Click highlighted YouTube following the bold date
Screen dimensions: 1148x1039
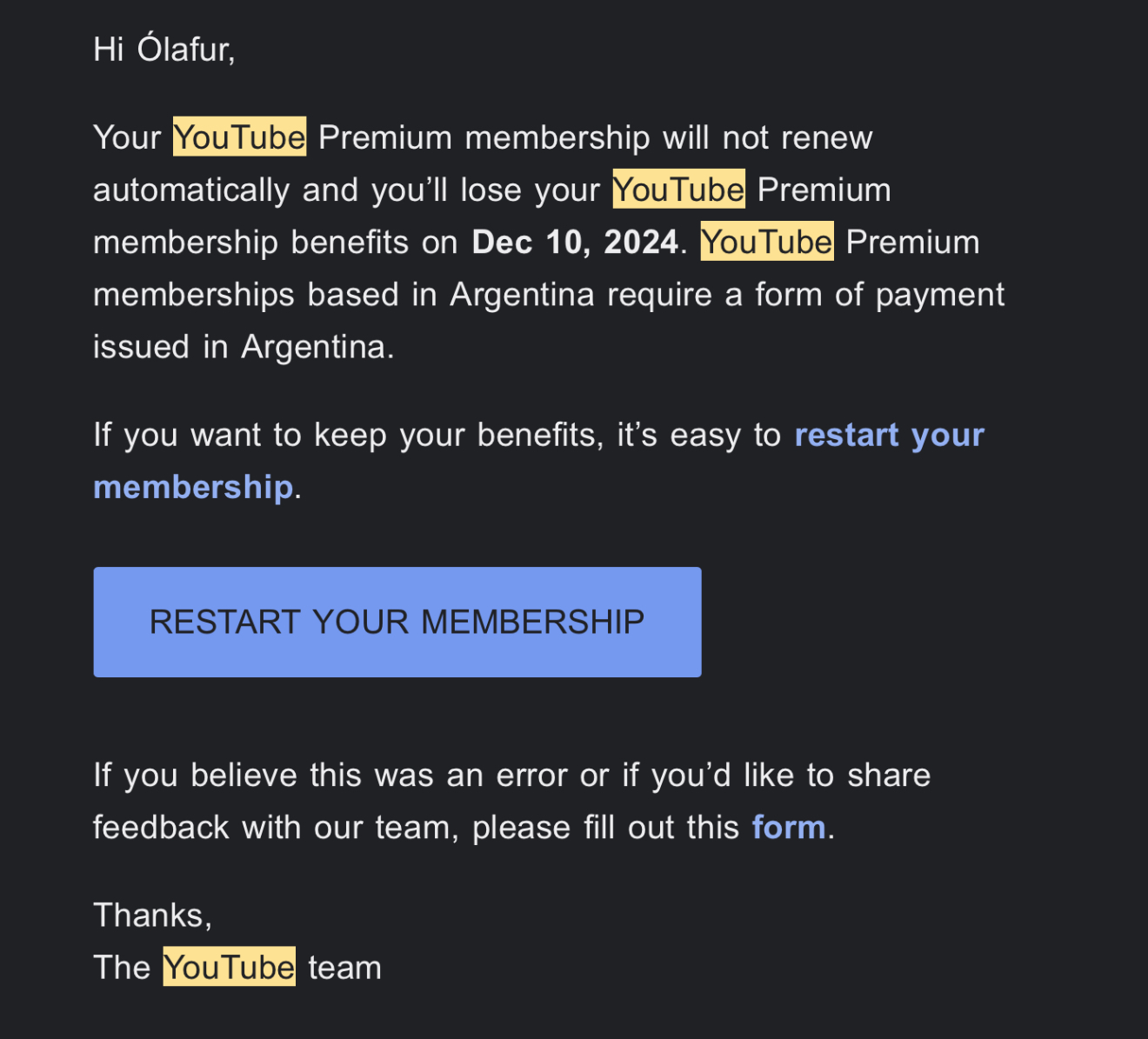pyautogui.click(x=766, y=242)
